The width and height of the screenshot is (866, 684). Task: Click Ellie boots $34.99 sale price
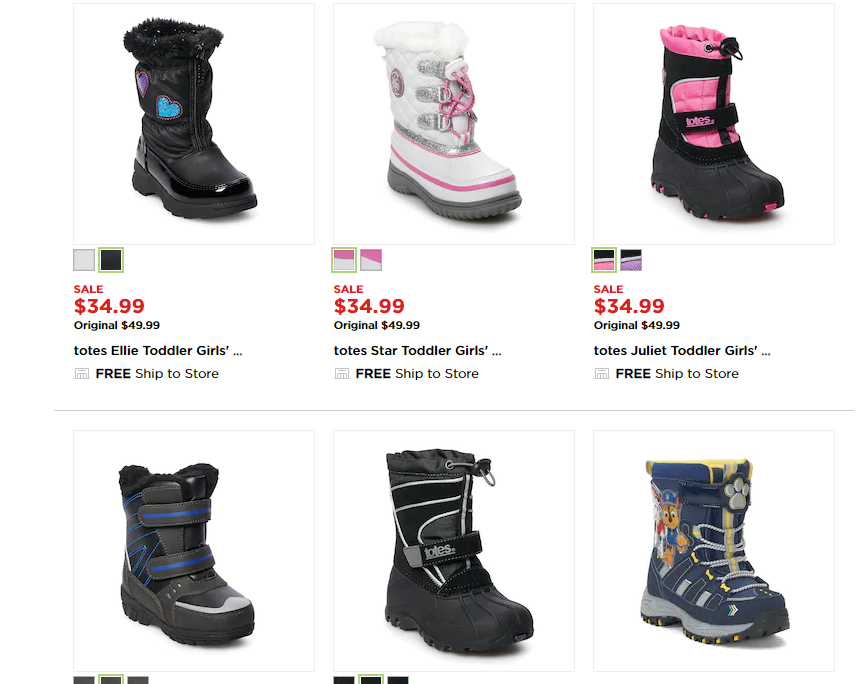109,306
